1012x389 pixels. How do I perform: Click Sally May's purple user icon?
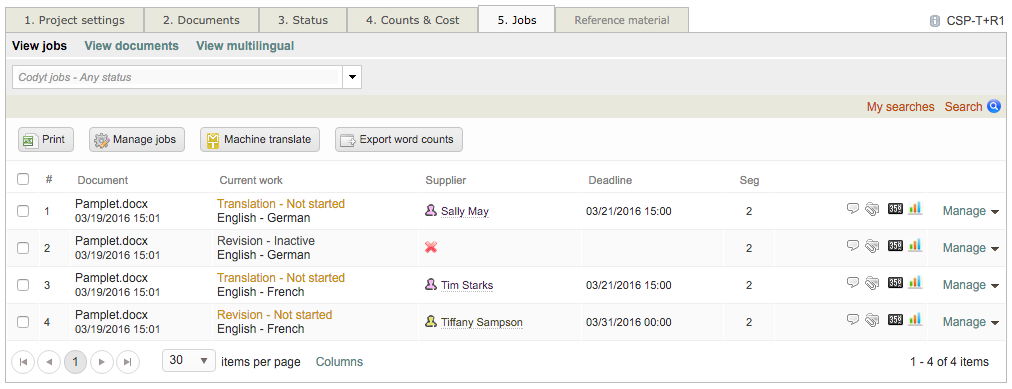click(430, 210)
